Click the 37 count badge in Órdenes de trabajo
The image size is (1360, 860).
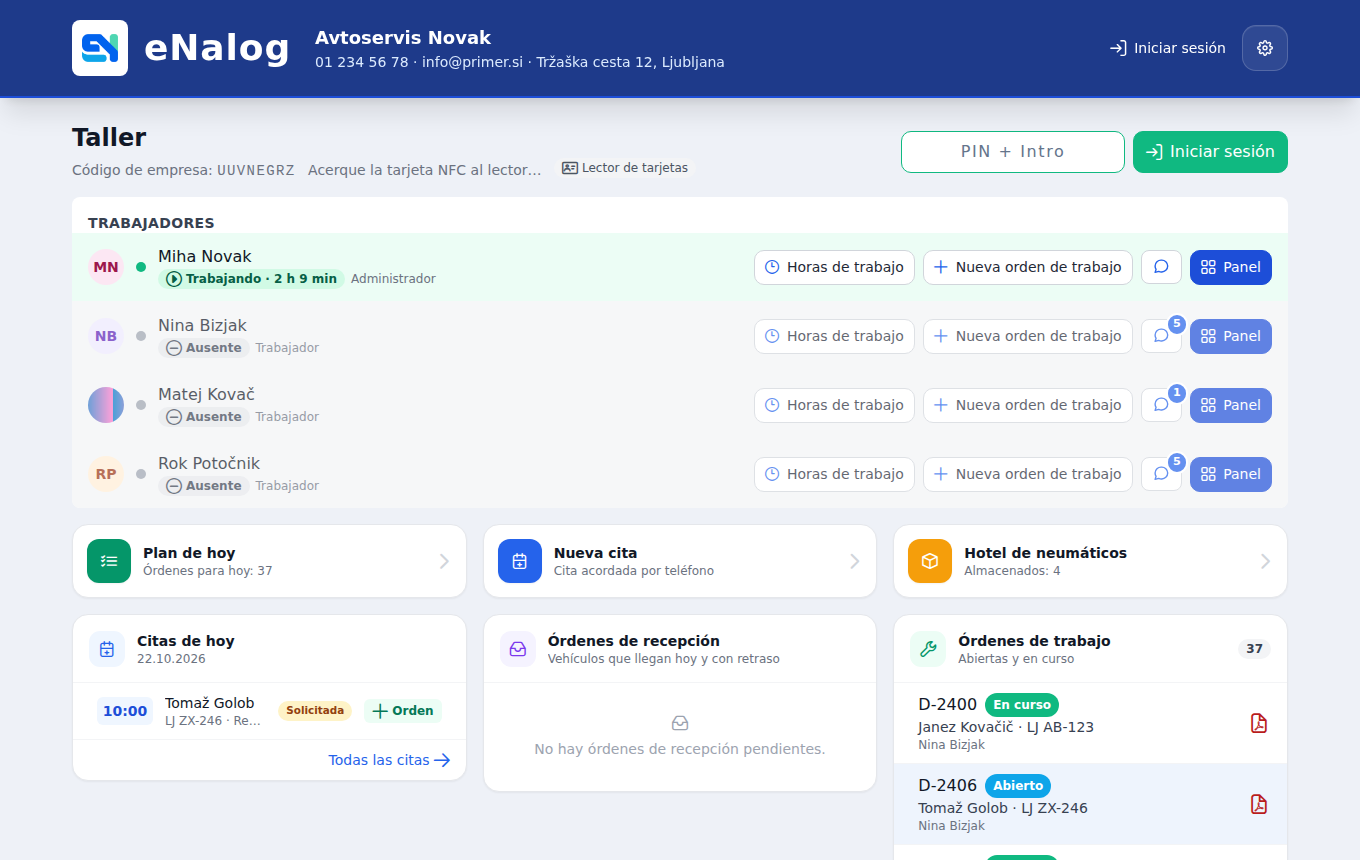1254,649
